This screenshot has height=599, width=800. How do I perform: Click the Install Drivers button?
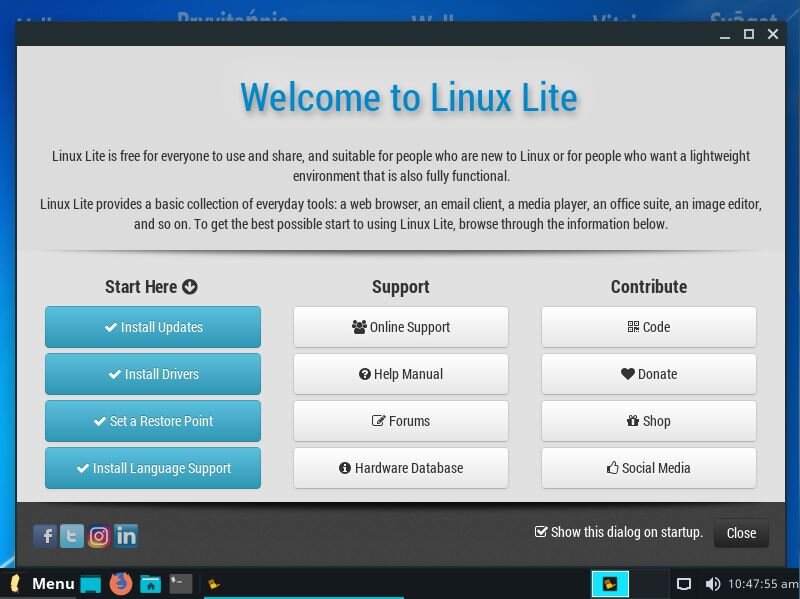pyautogui.click(x=153, y=374)
